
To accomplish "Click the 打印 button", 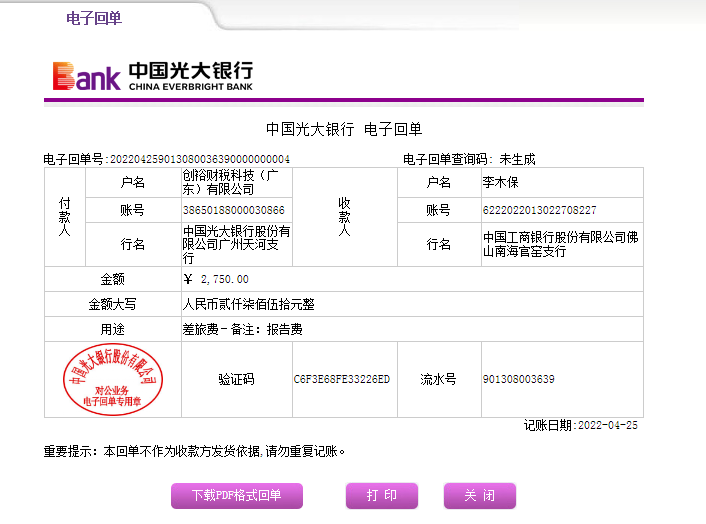I will [x=382, y=496].
